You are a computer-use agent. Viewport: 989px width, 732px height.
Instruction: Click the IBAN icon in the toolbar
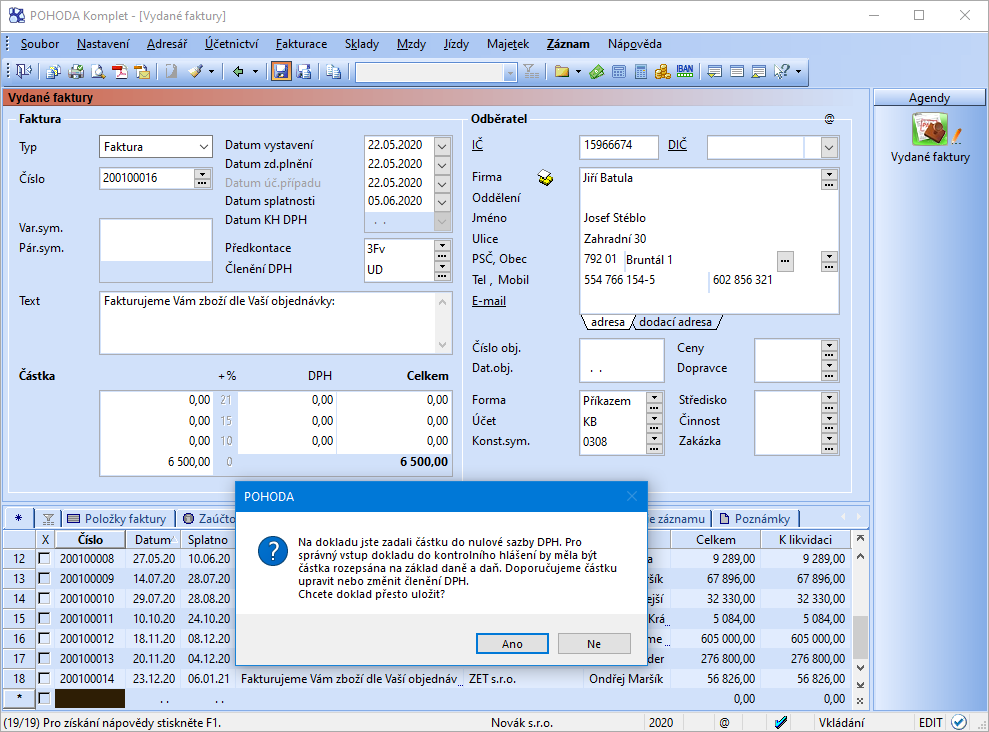point(685,72)
